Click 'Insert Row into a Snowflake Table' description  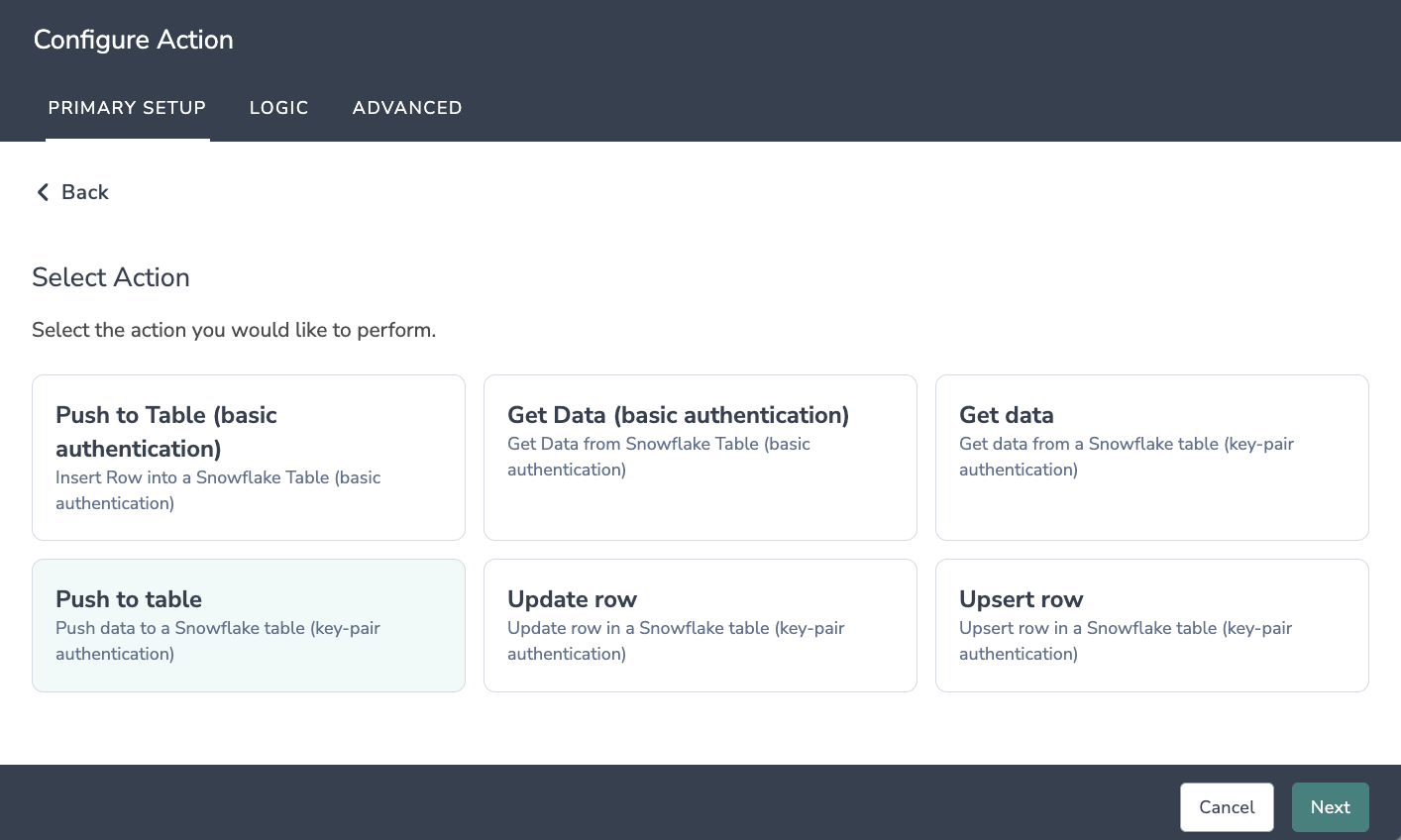pyautogui.click(x=218, y=490)
